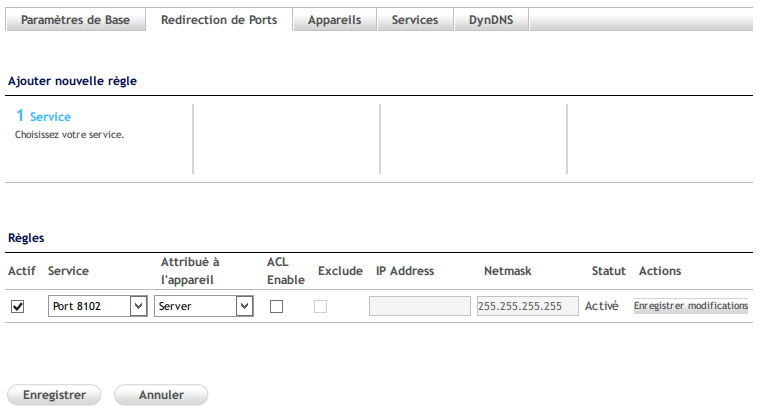Click the Enregistrer button
This screenshot has height=418, width=759.
(54, 395)
